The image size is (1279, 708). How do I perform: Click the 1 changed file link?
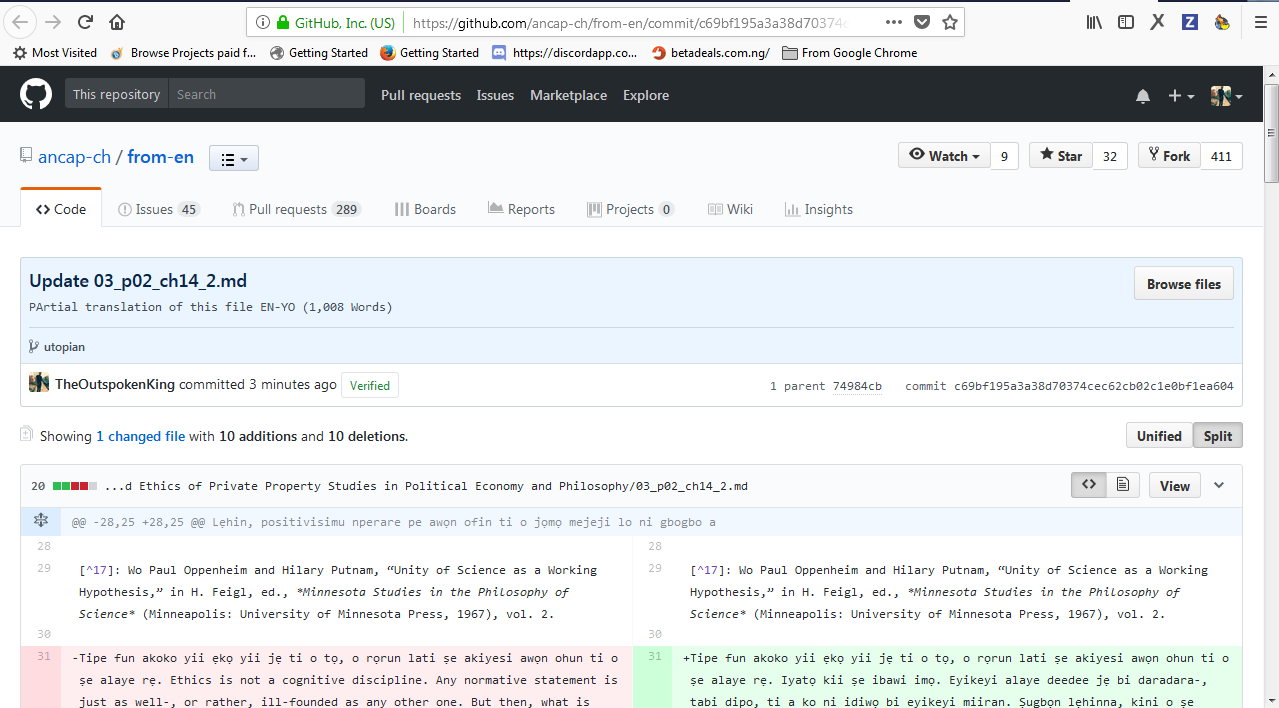[141, 436]
